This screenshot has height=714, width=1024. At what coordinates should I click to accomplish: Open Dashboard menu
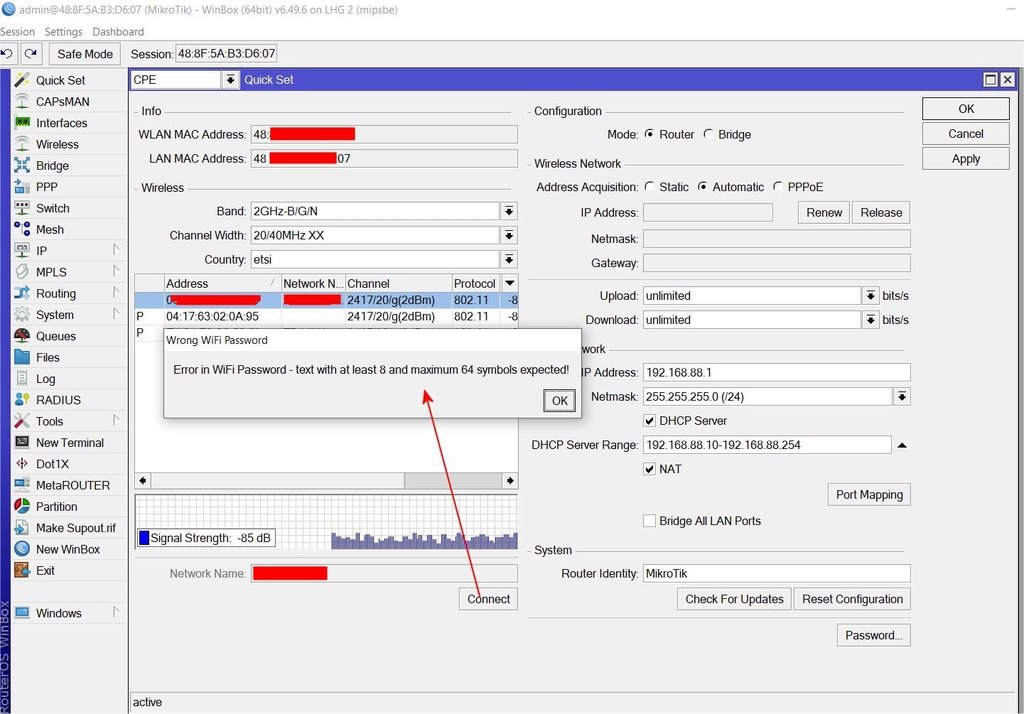[x=118, y=31]
